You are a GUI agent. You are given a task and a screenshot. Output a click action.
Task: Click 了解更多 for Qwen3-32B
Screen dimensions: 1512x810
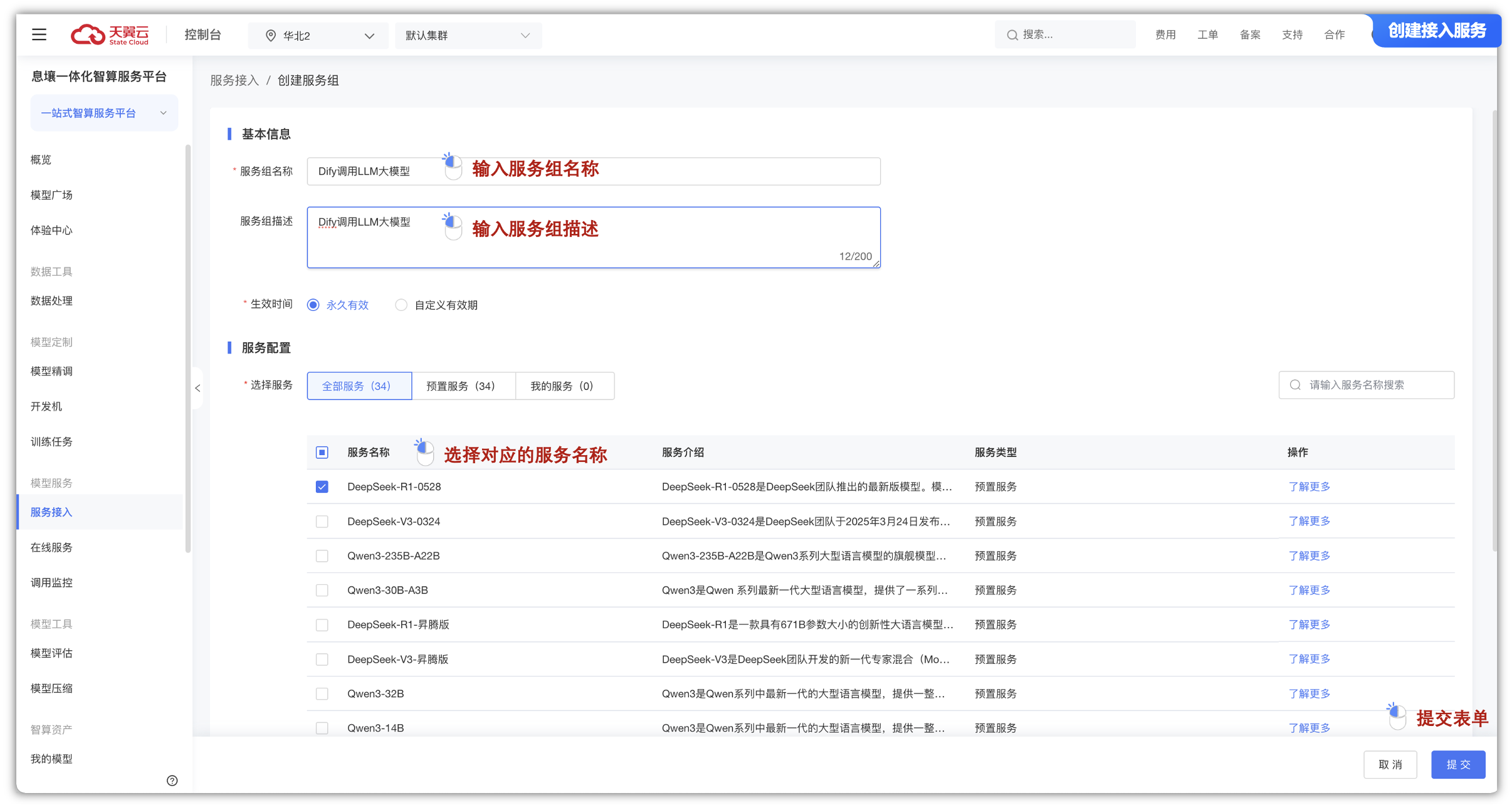(1309, 693)
